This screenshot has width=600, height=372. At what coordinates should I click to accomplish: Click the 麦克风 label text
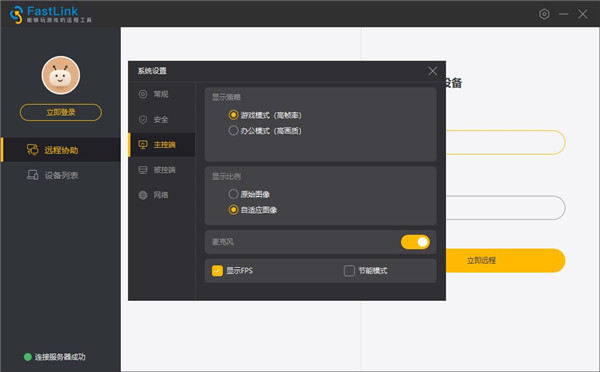tap(223, 242)
